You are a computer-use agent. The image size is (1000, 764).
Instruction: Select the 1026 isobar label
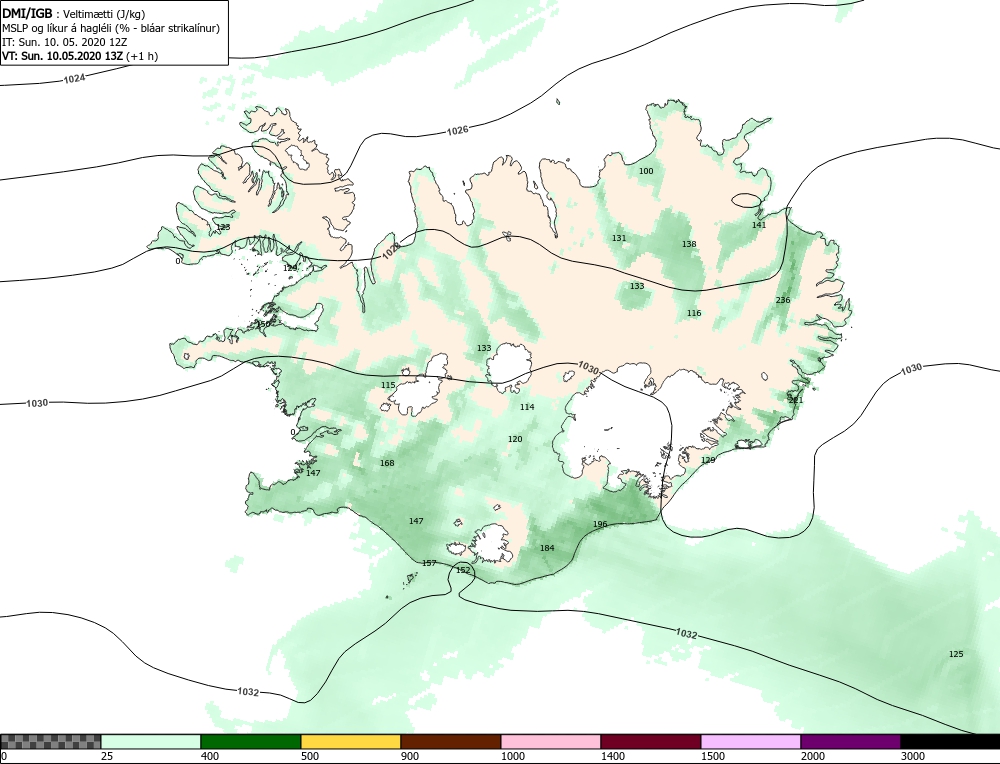click(457, 130)
